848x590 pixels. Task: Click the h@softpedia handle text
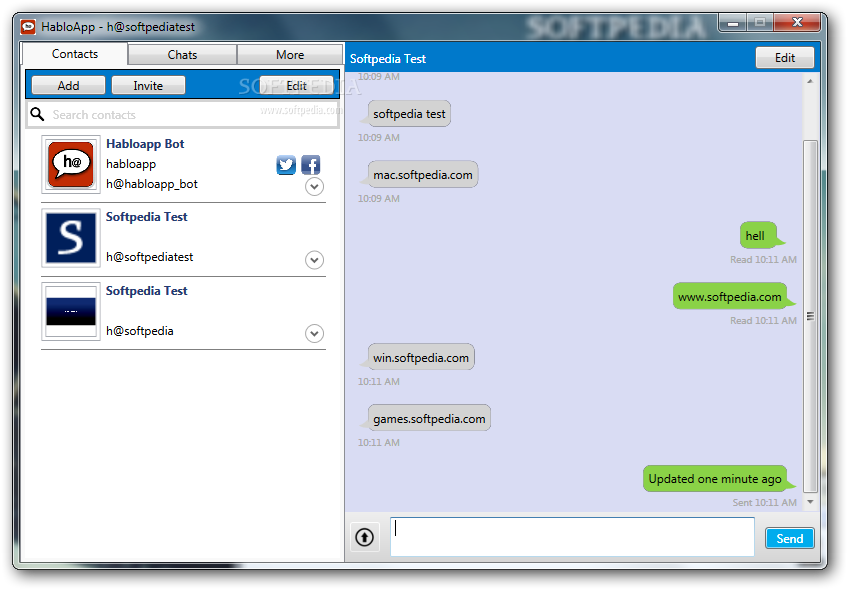click(140, 331)
